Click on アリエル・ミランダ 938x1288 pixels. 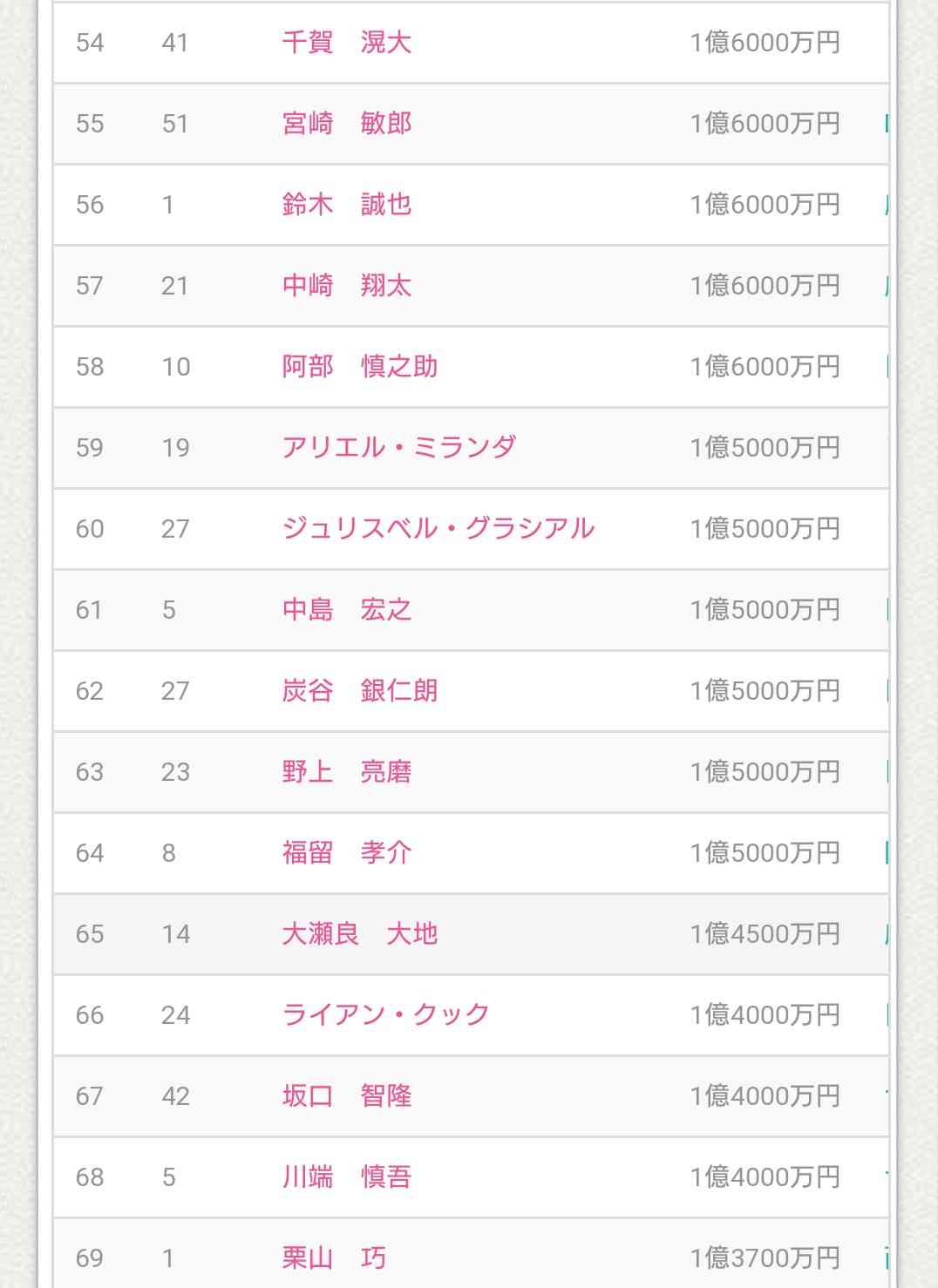click(x=398, y=448)
